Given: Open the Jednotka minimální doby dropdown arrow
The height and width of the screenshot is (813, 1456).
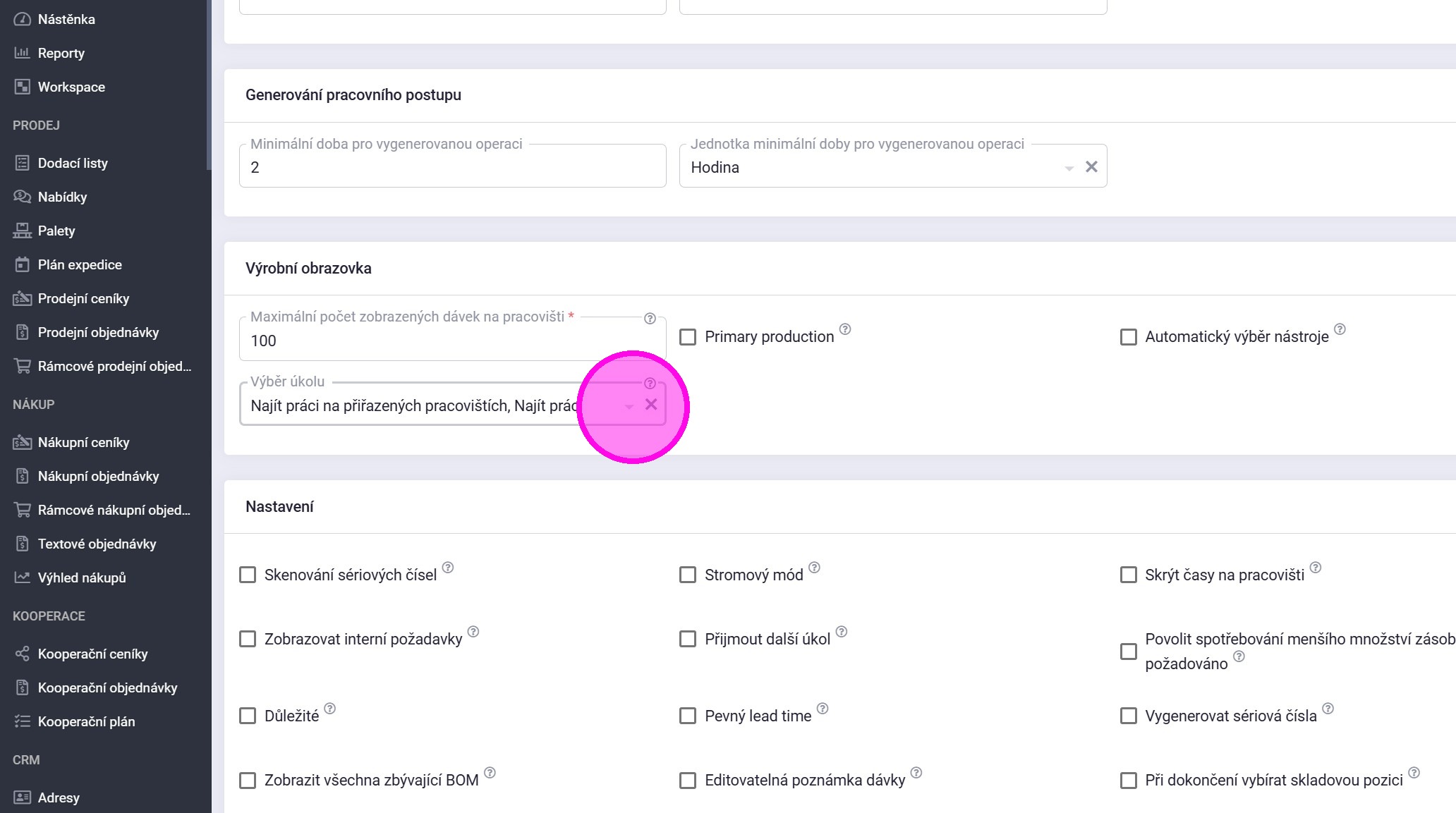Looking at the screenshot, I should 1069,168.
